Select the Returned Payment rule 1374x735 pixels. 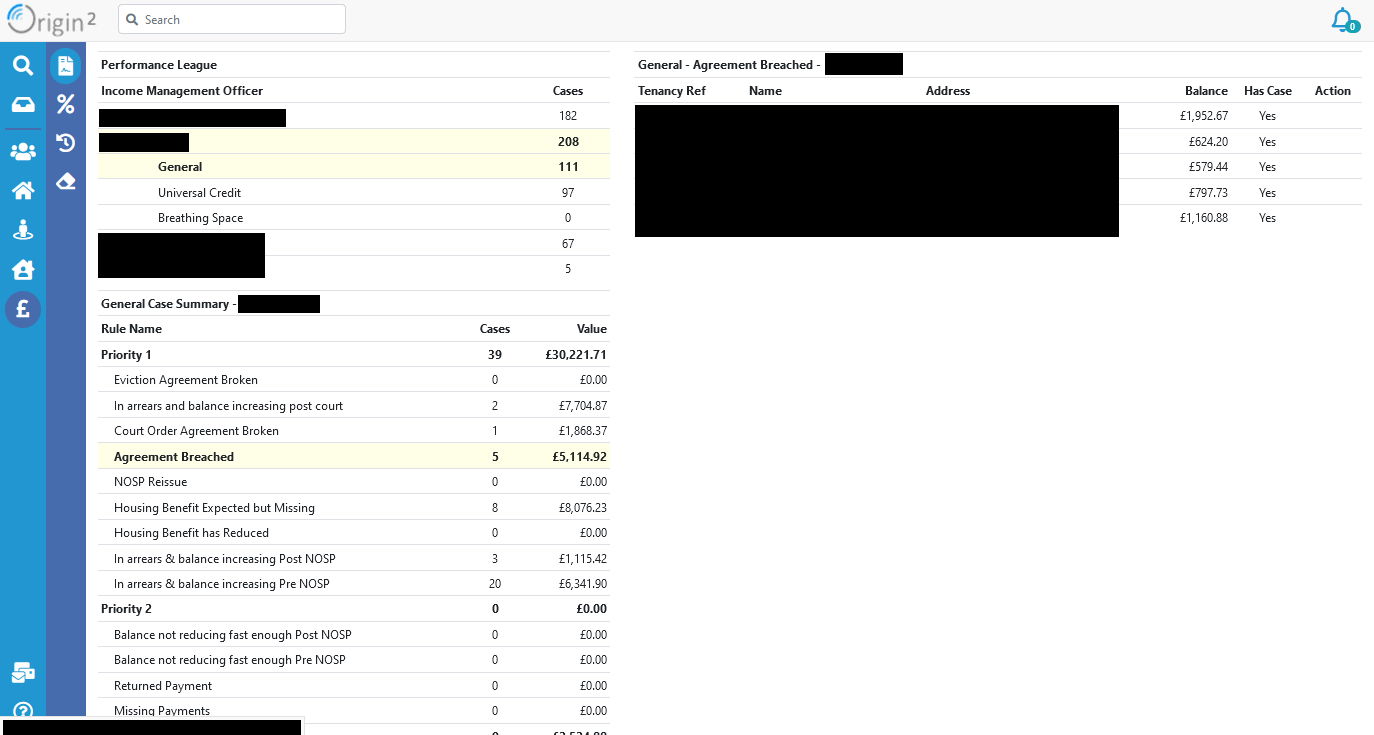pos(354,686)
